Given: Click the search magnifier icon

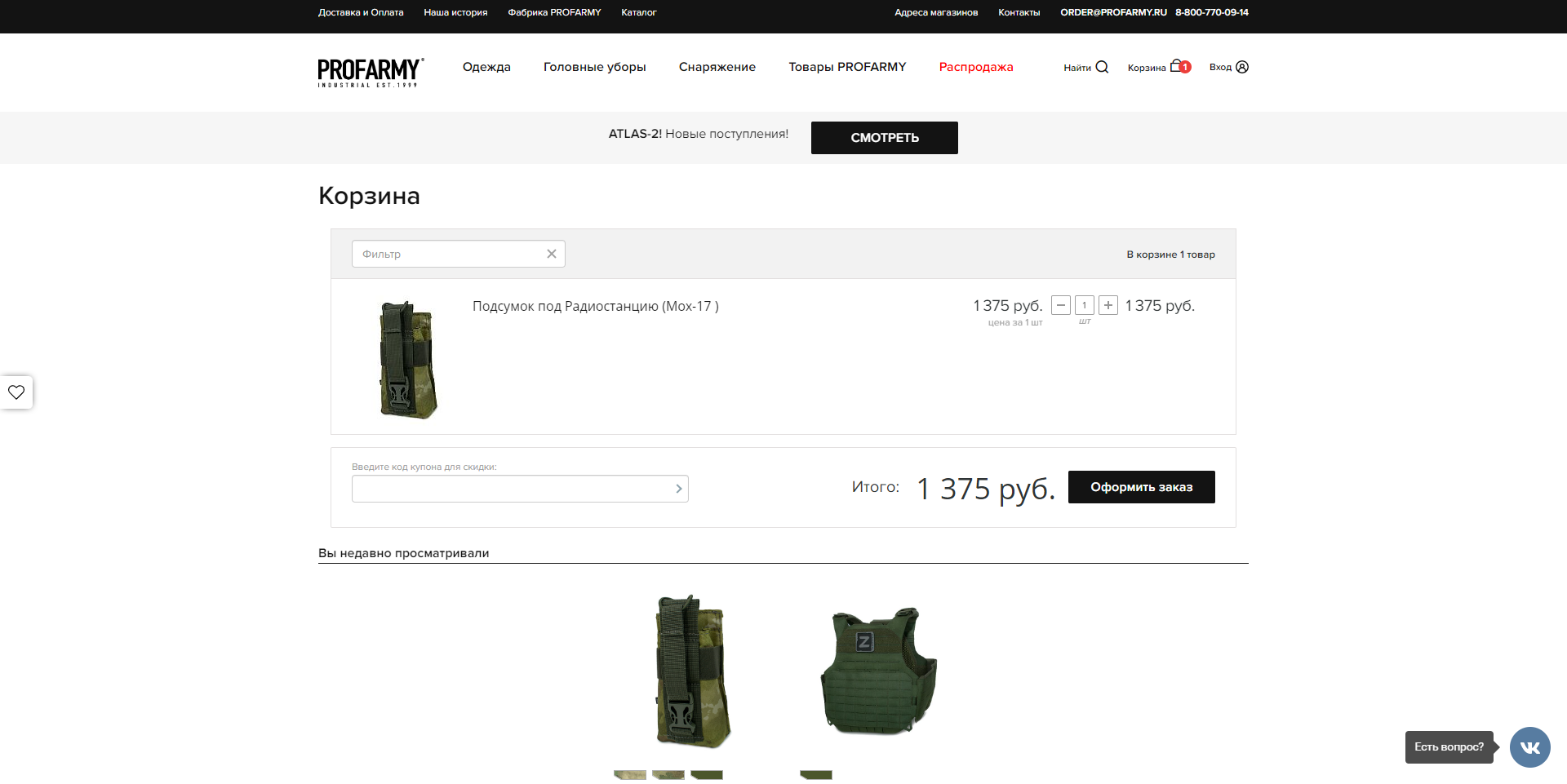Looking at the screenshot, I should pyautogui.click(x=1102, y=67).
